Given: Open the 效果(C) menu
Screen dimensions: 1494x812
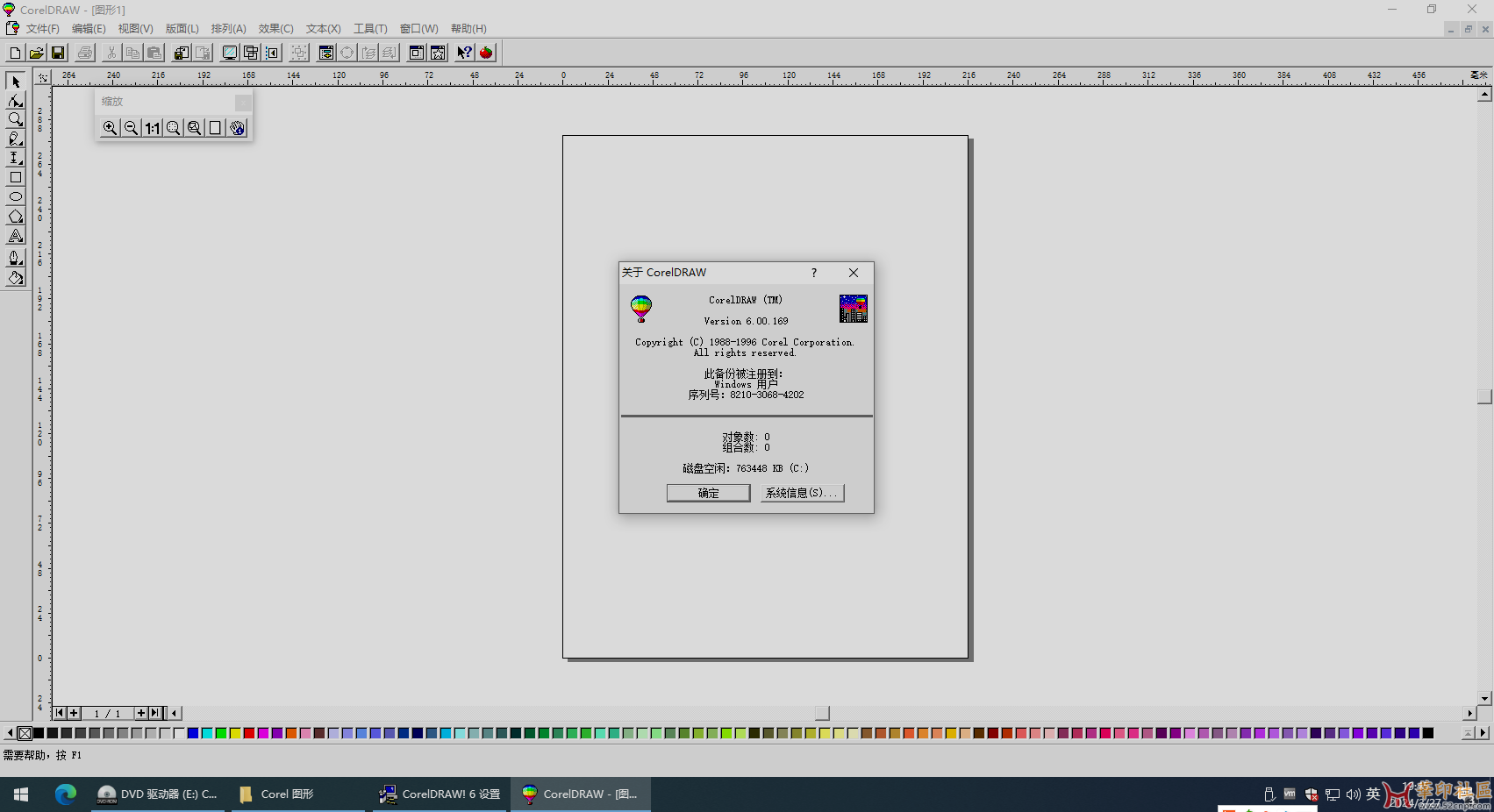Looking at the screenshot, I should coord(276,29).
